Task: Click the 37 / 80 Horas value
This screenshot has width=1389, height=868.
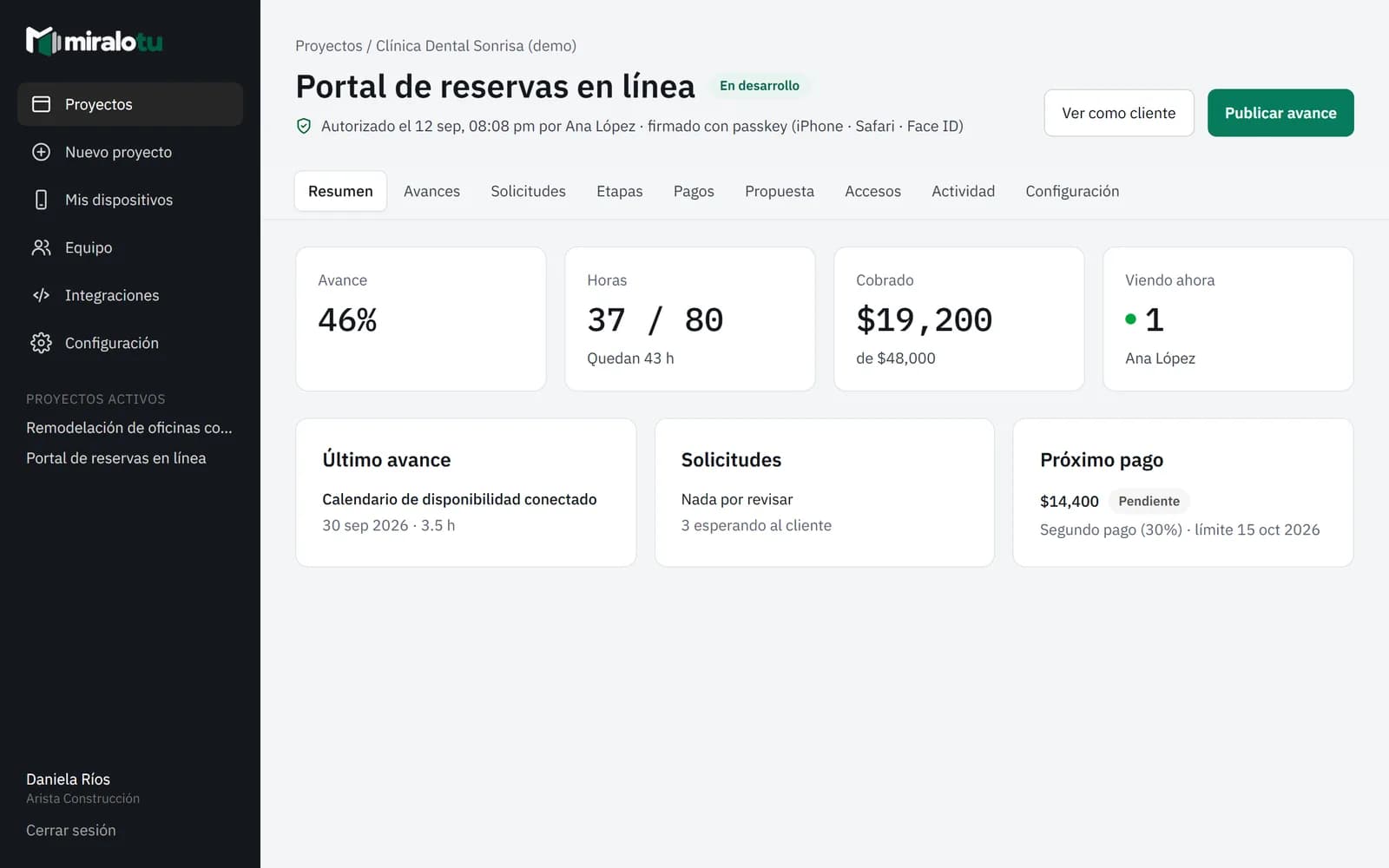Action: 655,320
